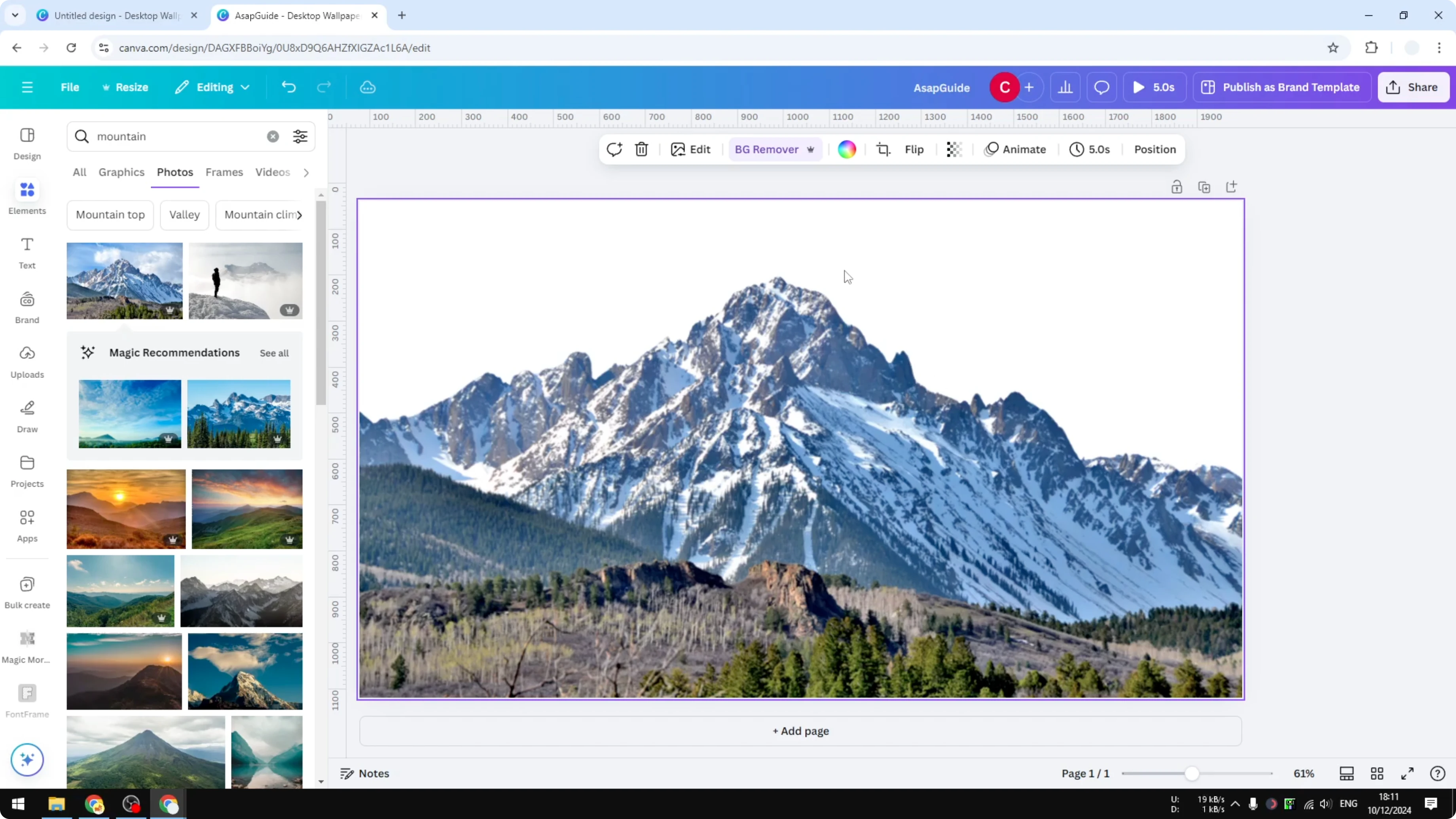
Task: Open the Elements panel
Action: (27, 197)
